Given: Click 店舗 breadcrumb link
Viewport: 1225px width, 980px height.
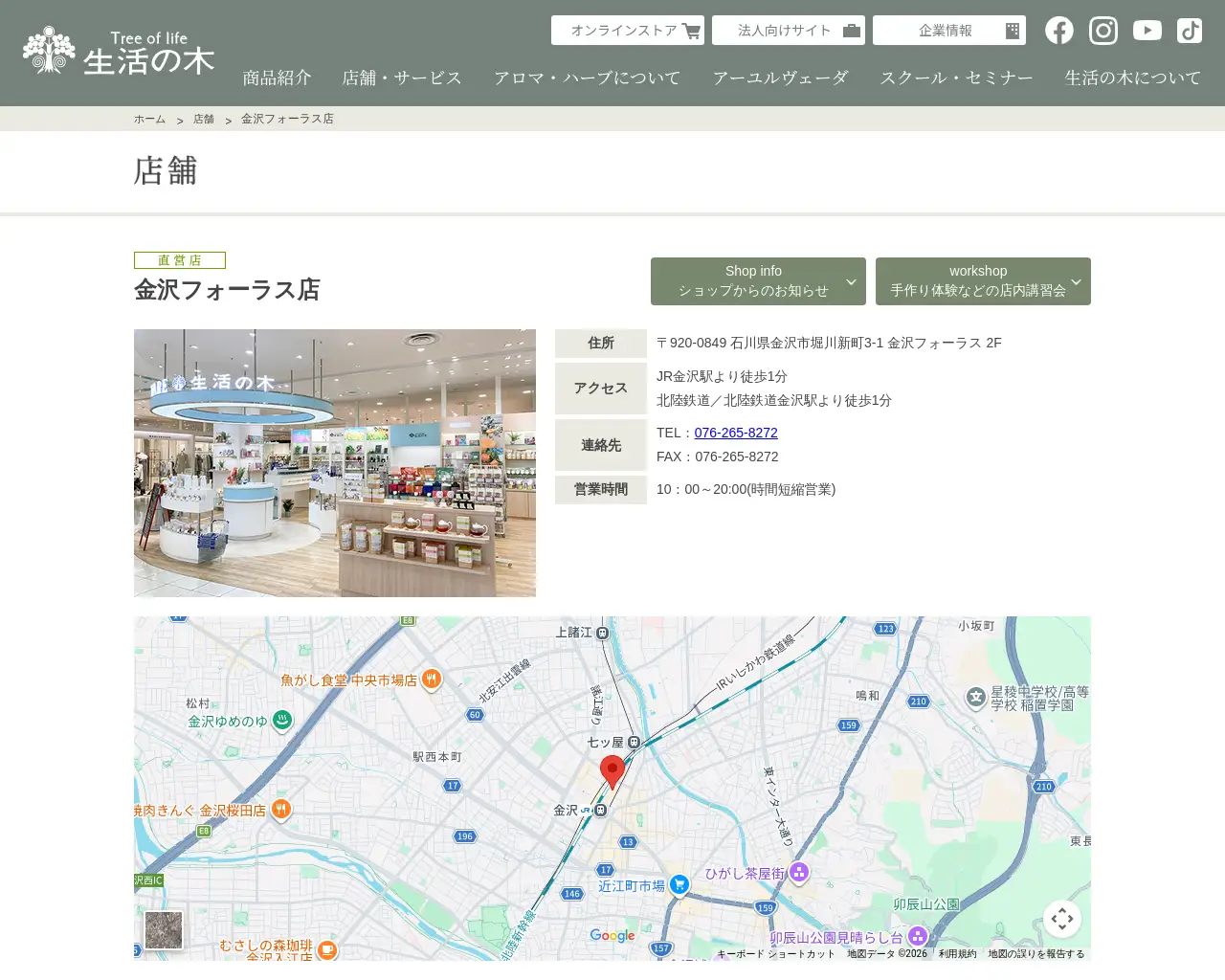Looking at the screenshot, I should (x=204, y=119).
